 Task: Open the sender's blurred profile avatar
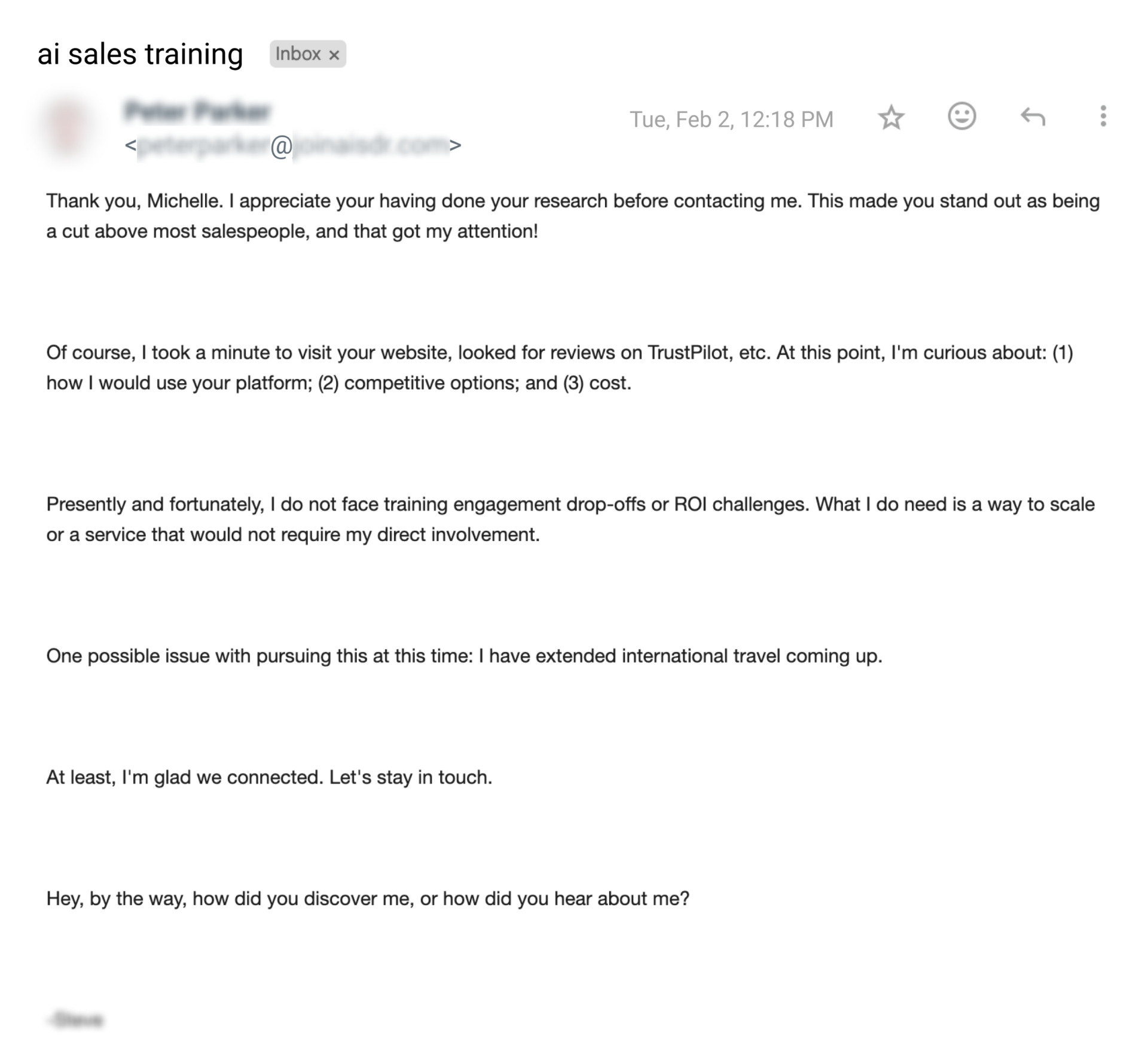[x=68, y=127]
